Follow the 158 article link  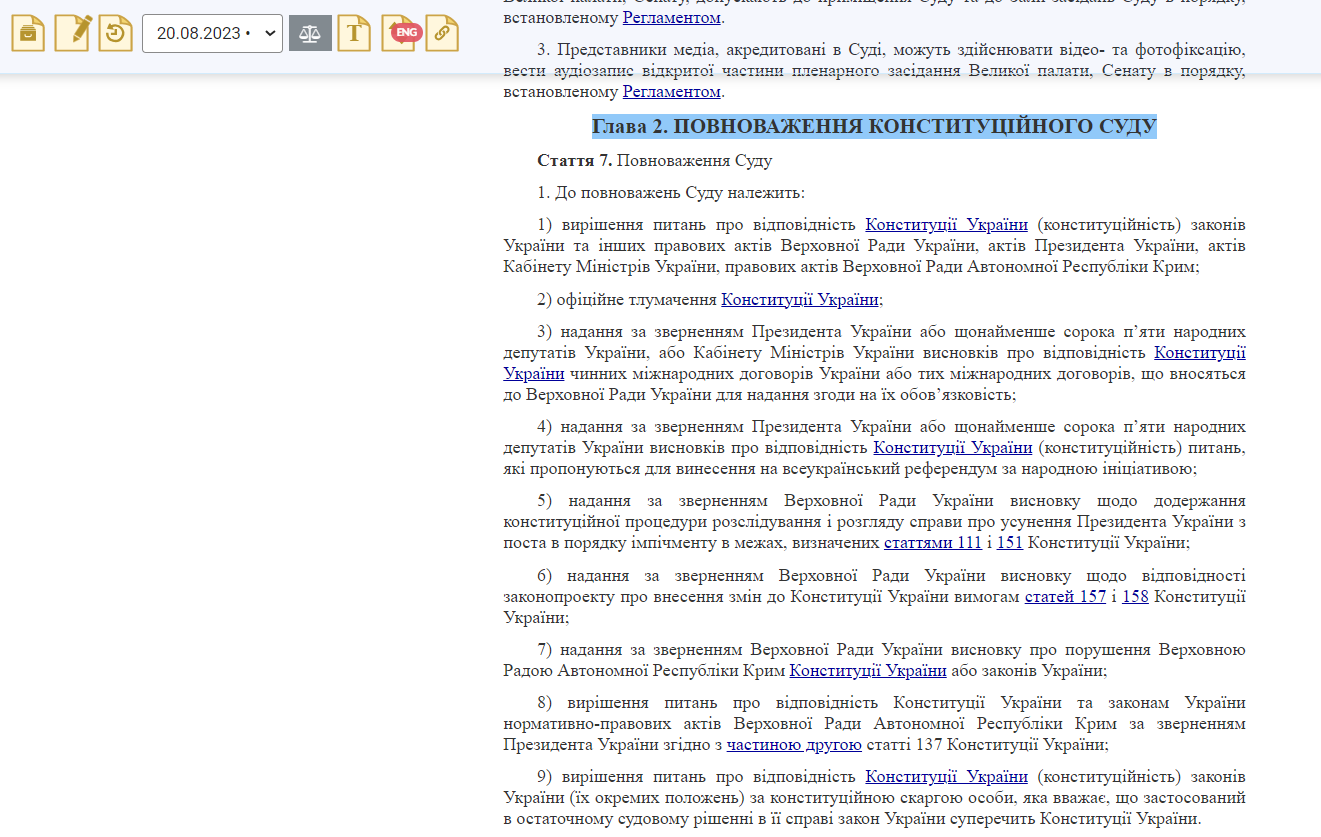[x=1135, y=597]
